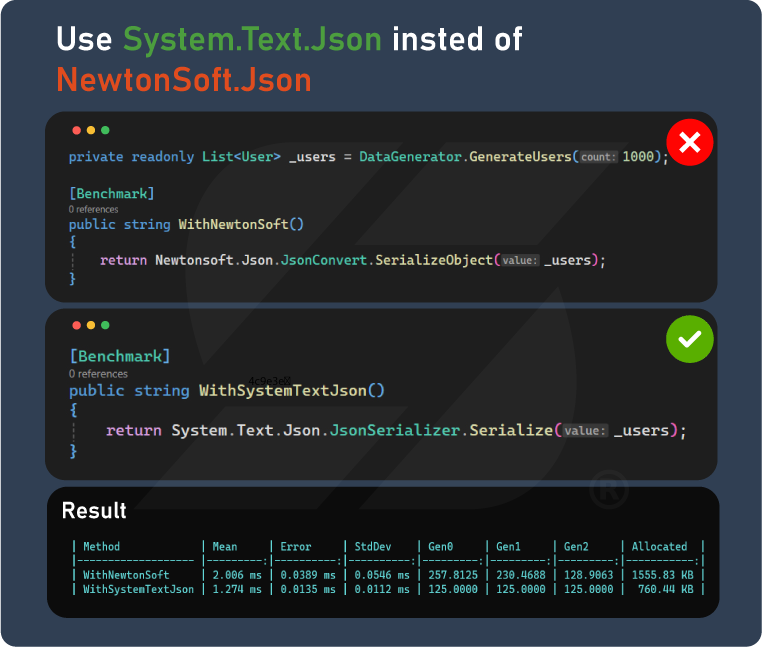
Task: Click the 0.0112 ms StdDev value
Action: pos(382,590)
